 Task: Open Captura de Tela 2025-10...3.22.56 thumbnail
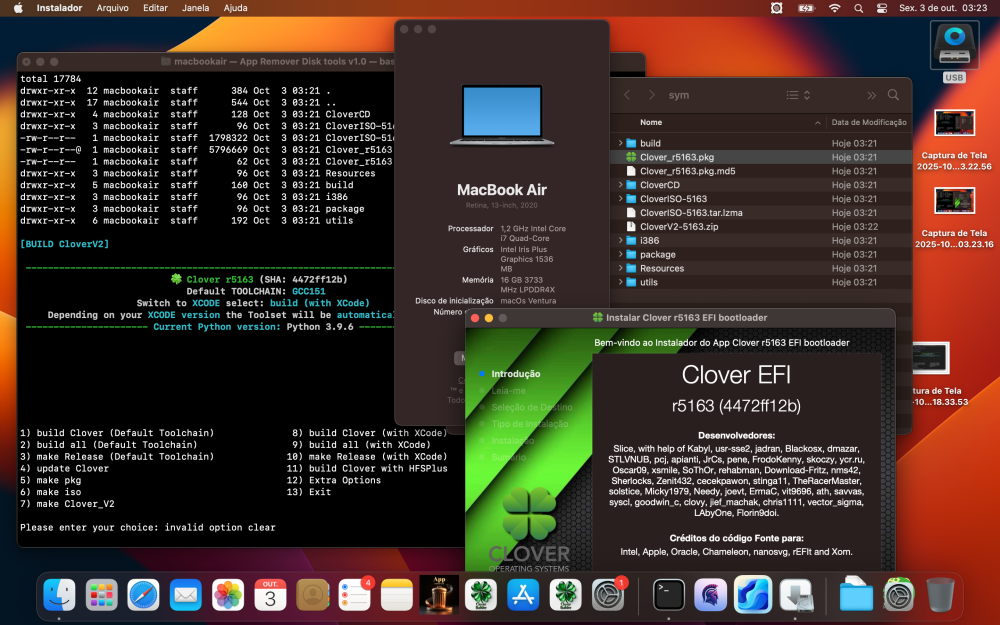(x=954, y=123)
